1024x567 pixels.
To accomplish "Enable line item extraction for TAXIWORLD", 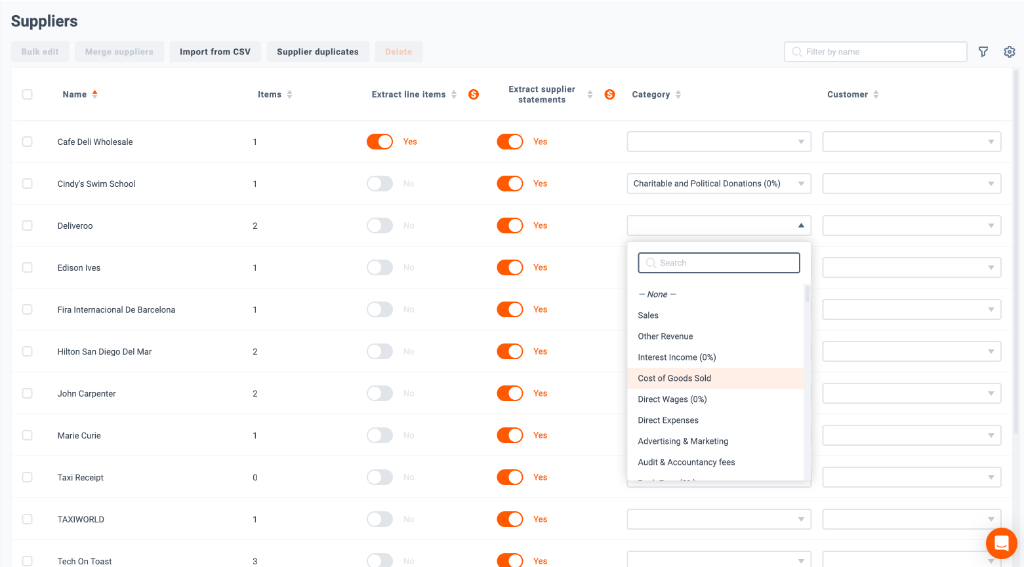I will pyautogui.click(x=379, y=519).
